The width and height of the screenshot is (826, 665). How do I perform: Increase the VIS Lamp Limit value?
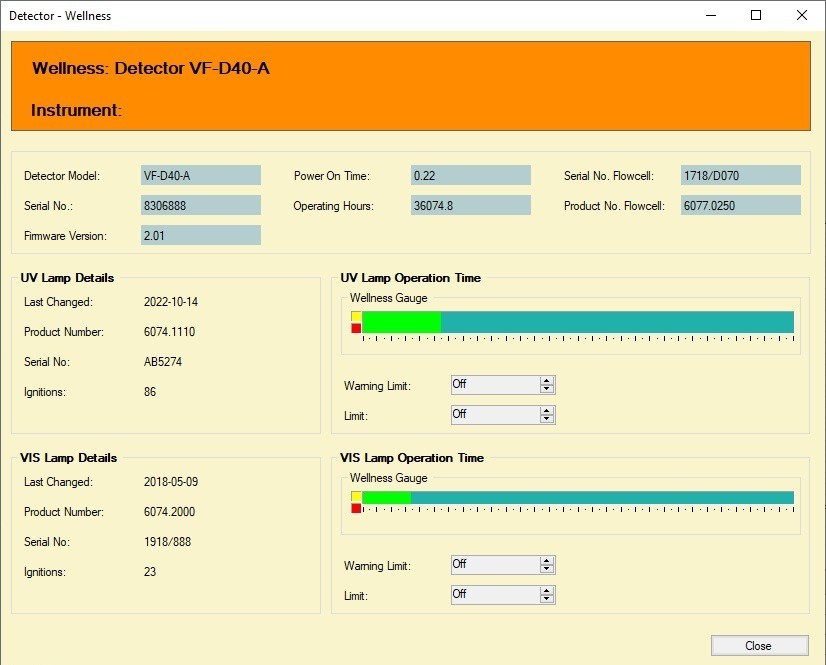point(547,591)
